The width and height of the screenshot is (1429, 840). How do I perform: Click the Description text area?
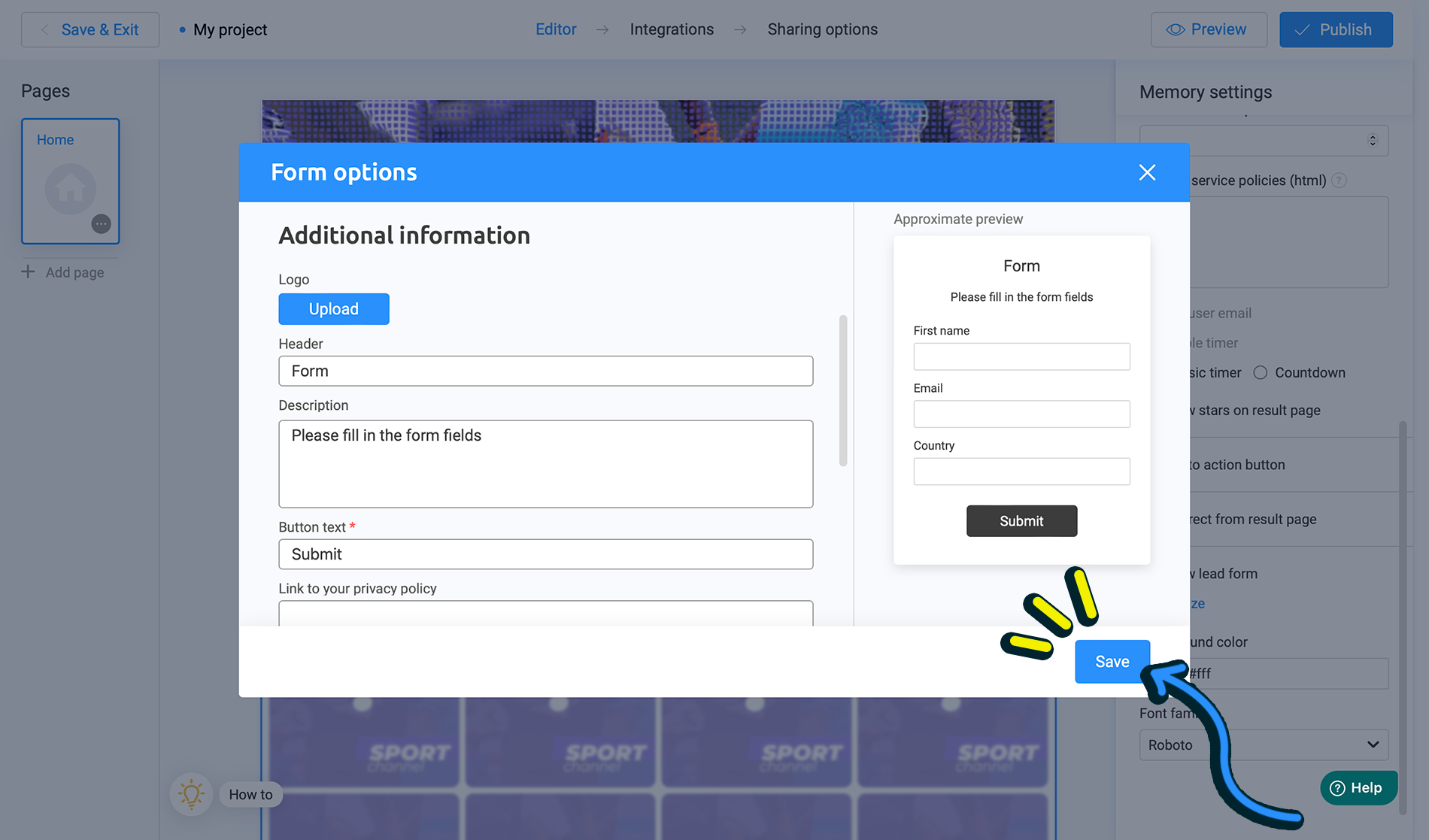(546, 464)
